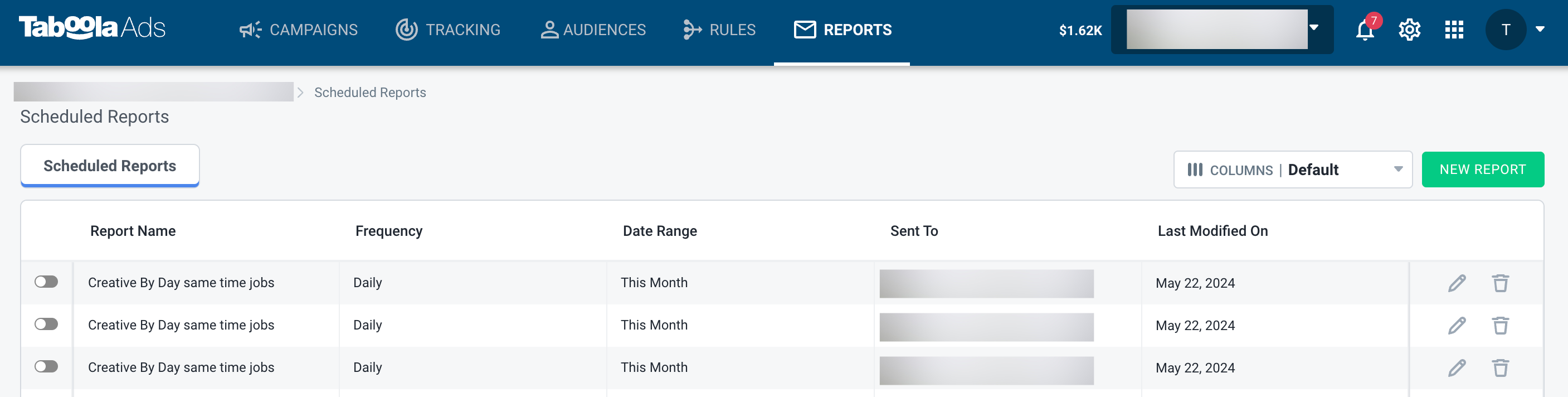Click the Scheduled Reports page heading
The height and width of the screenshot is (397, 1568).
pyautogui.click(x=94, y=117)
